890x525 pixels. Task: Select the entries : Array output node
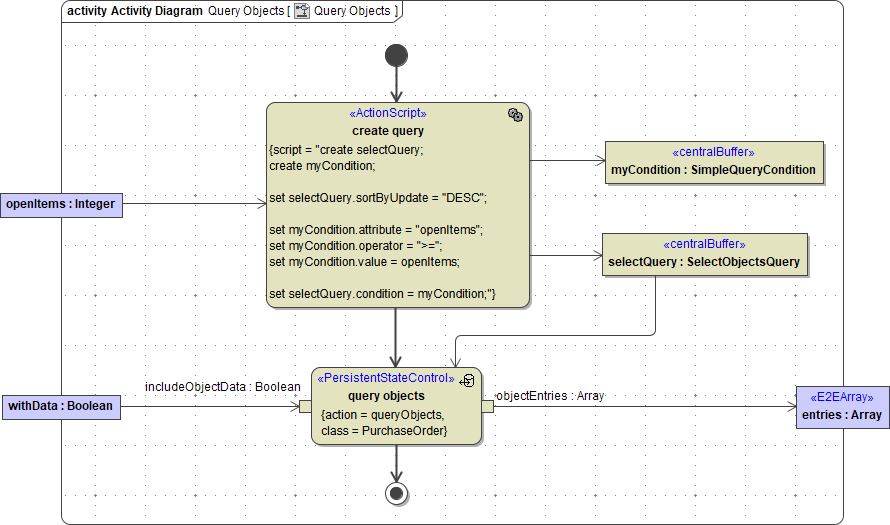tap(842, 406)
